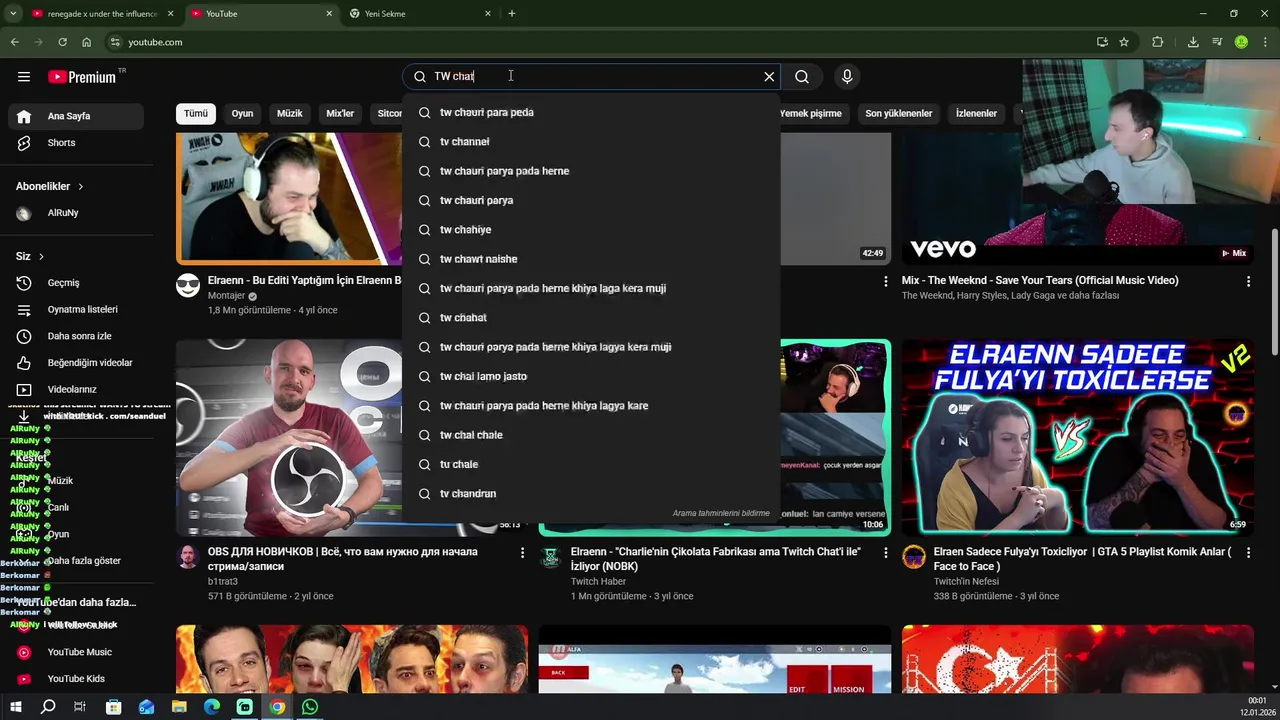
Task: Select the 'Tümü' filter chip
Action: (196, 113)
